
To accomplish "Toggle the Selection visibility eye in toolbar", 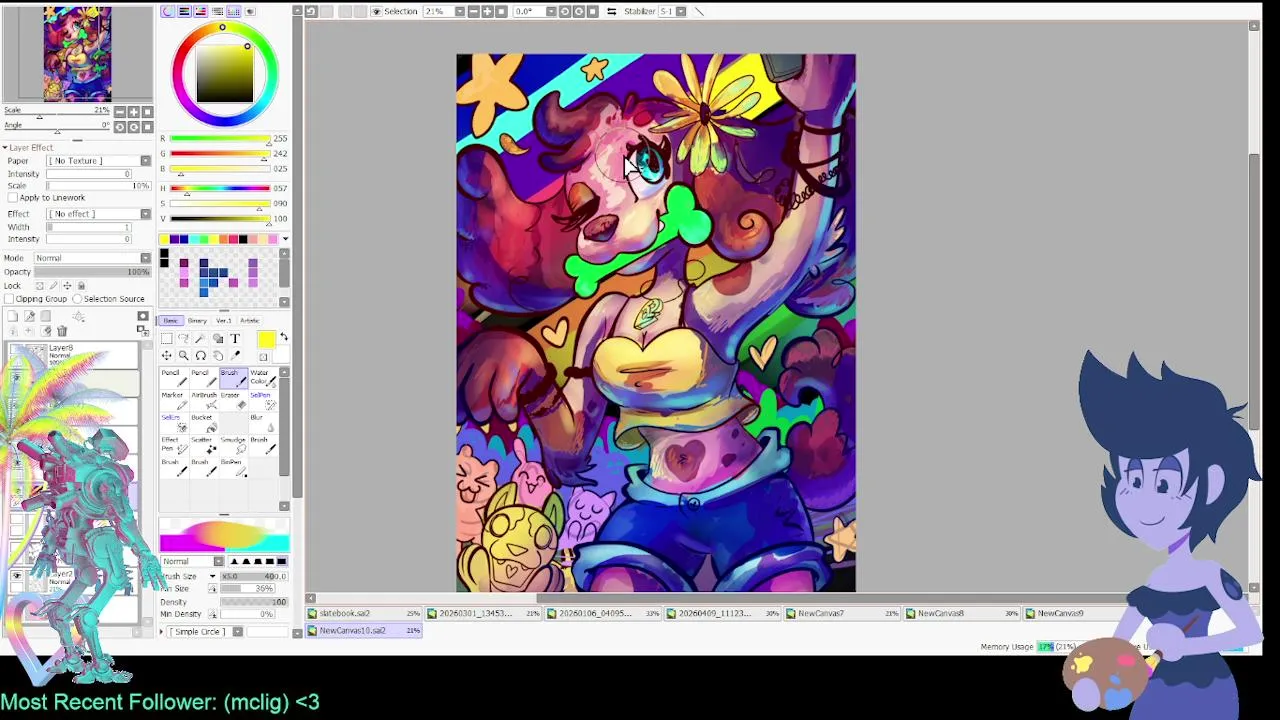I will (x=377, y=11).
